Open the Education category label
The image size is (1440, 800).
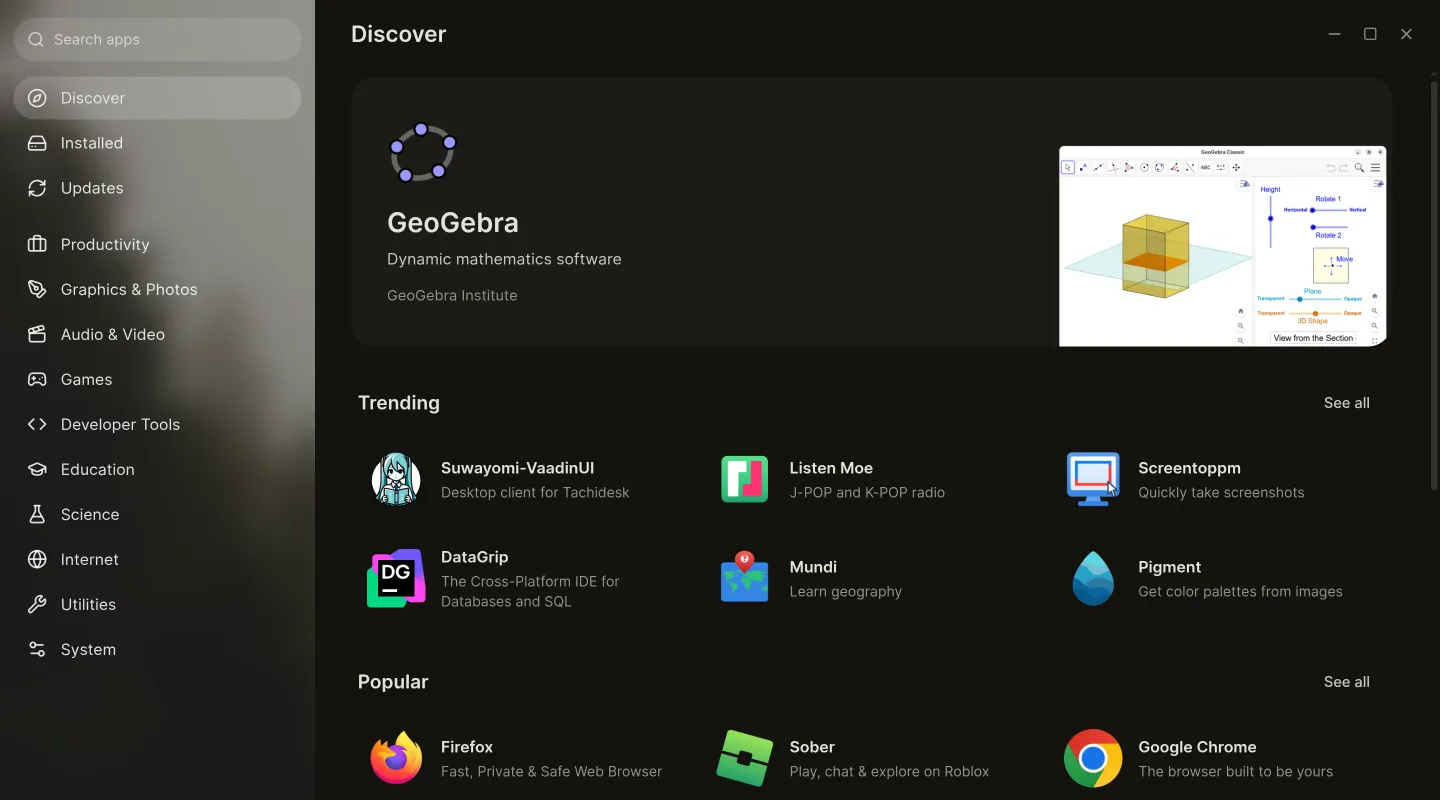(x=97, y=469)
